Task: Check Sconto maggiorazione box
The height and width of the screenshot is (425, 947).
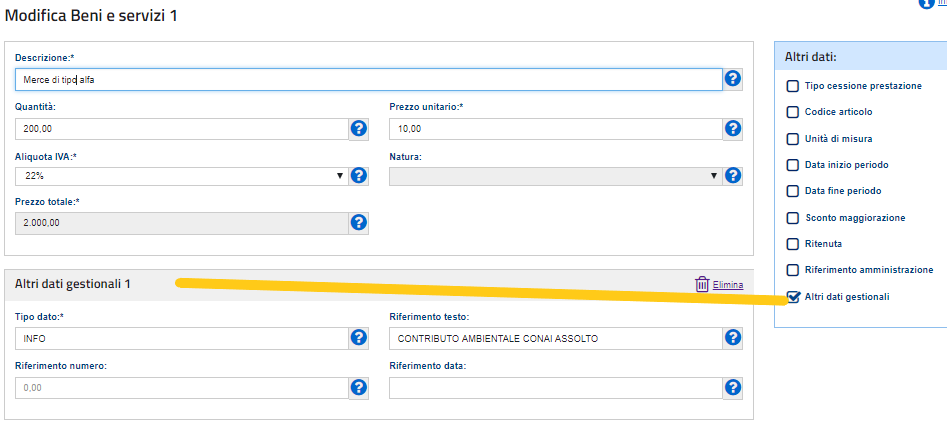Action: point(792,217)
